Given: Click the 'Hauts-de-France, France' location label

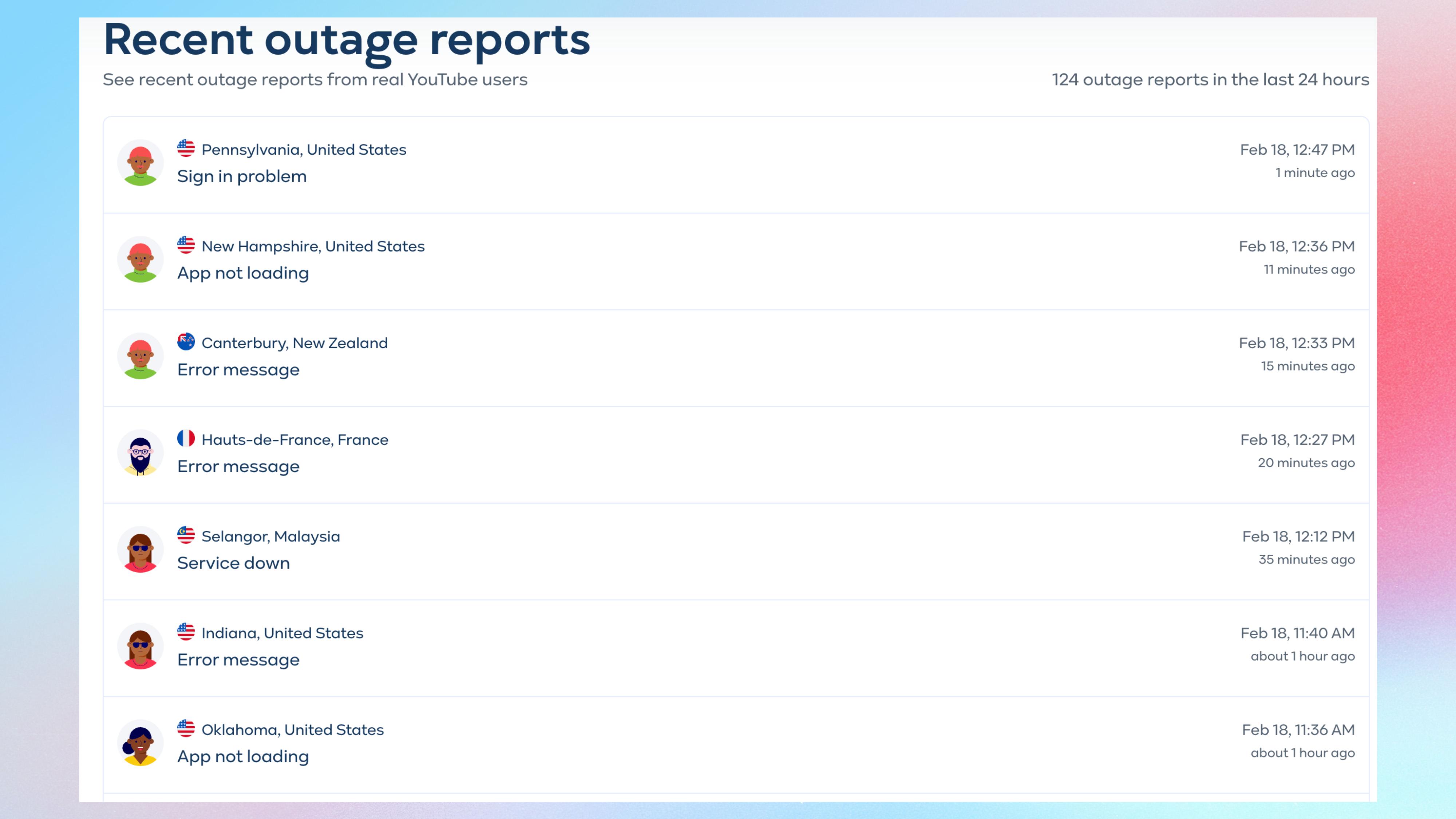Looking at the screenshot, I should pos(294,440).
